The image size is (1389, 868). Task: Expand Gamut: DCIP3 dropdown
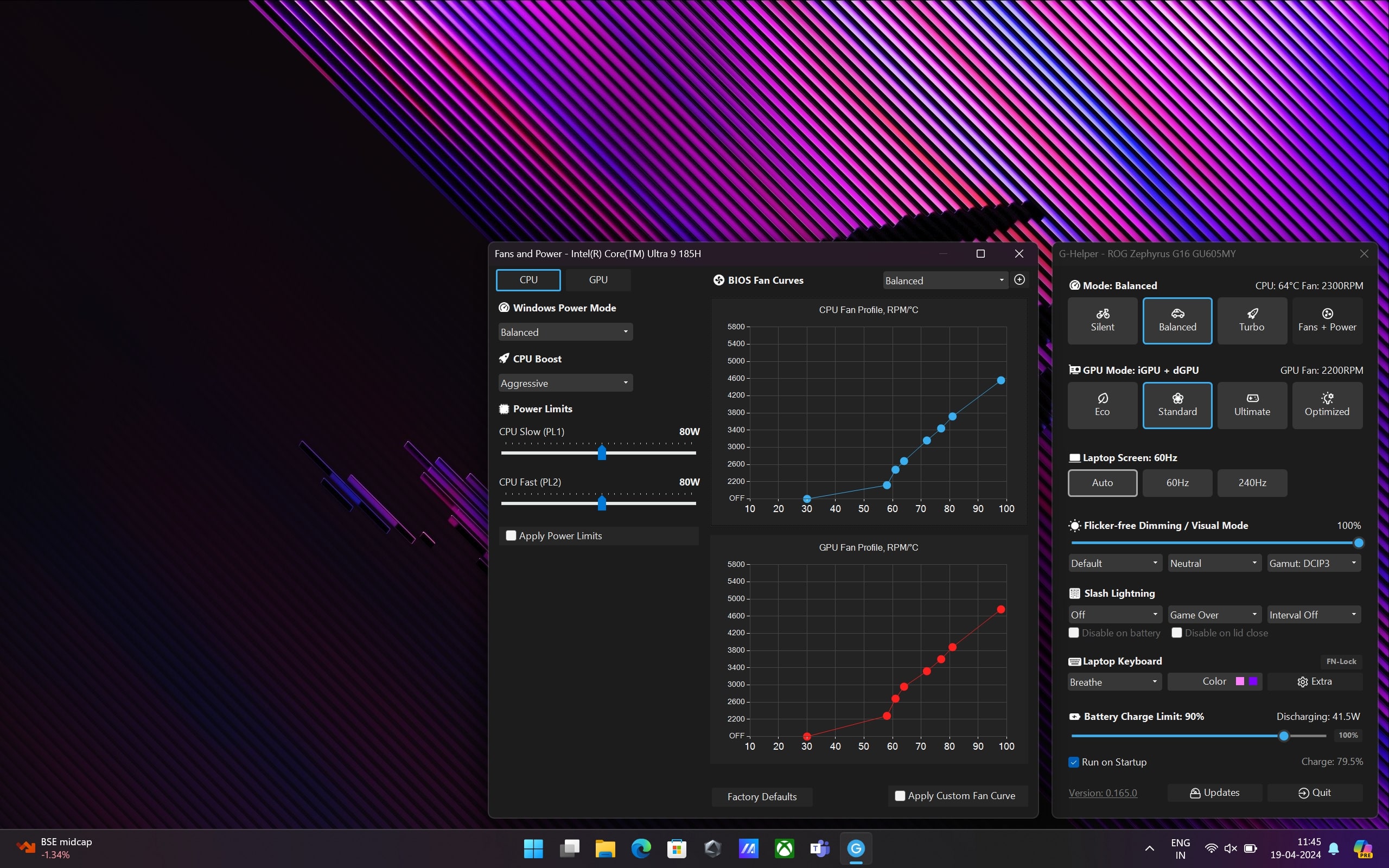(x=1314, y=563)
